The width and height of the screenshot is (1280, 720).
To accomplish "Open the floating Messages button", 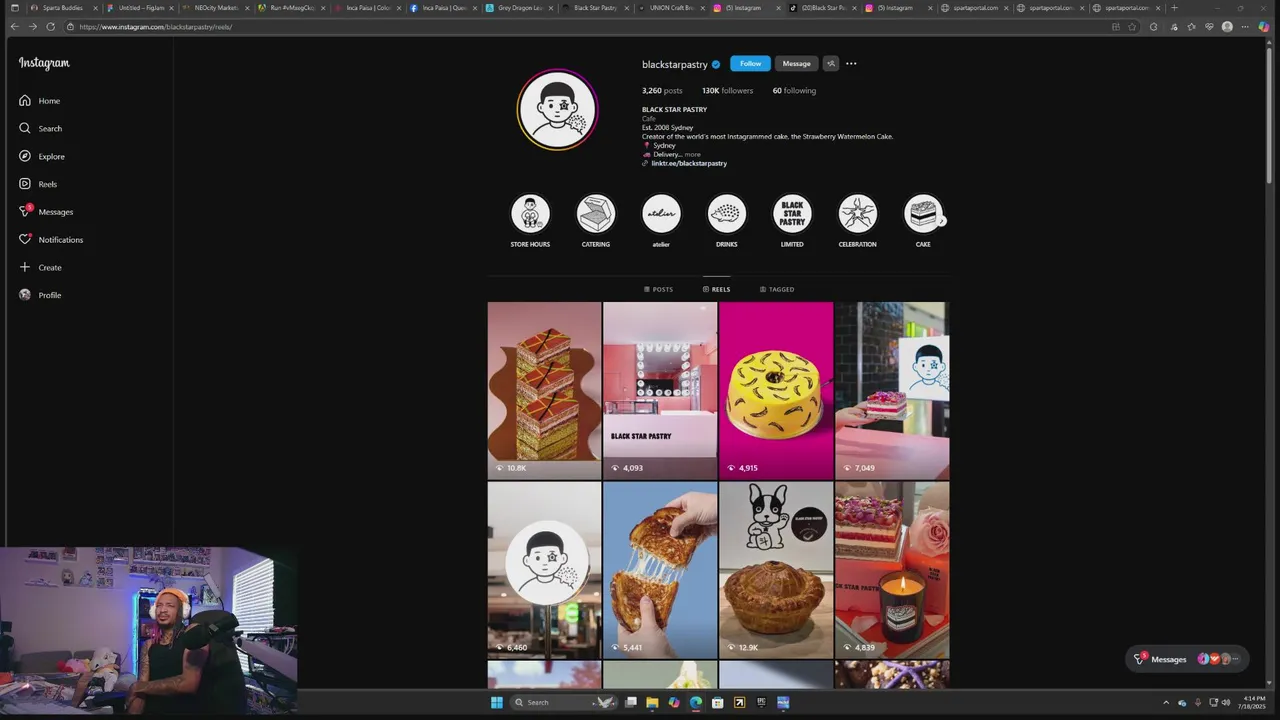I will pyautogui.click(x=1186, y=659).
